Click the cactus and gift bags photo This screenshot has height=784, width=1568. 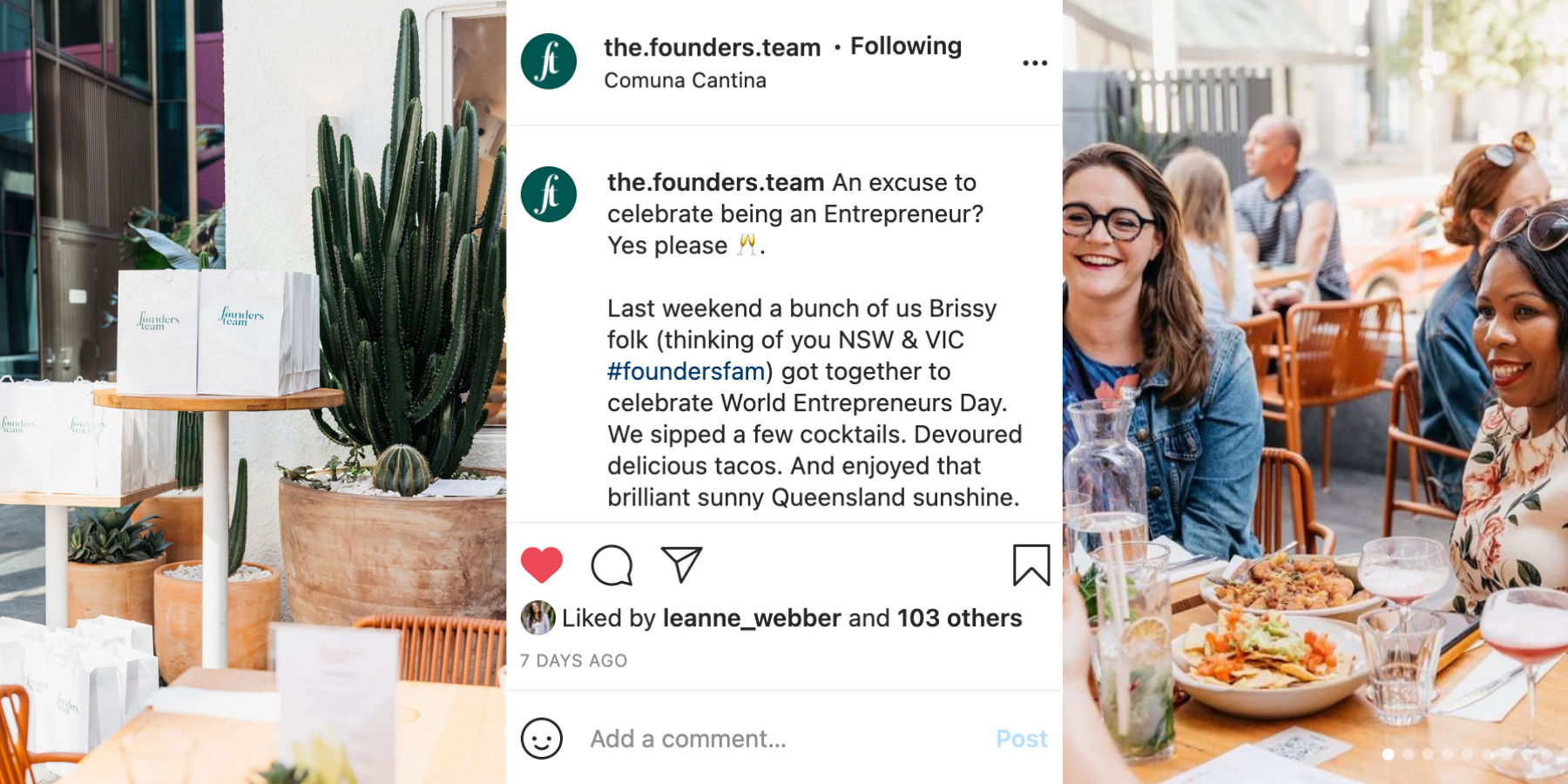tap(253, 392)
